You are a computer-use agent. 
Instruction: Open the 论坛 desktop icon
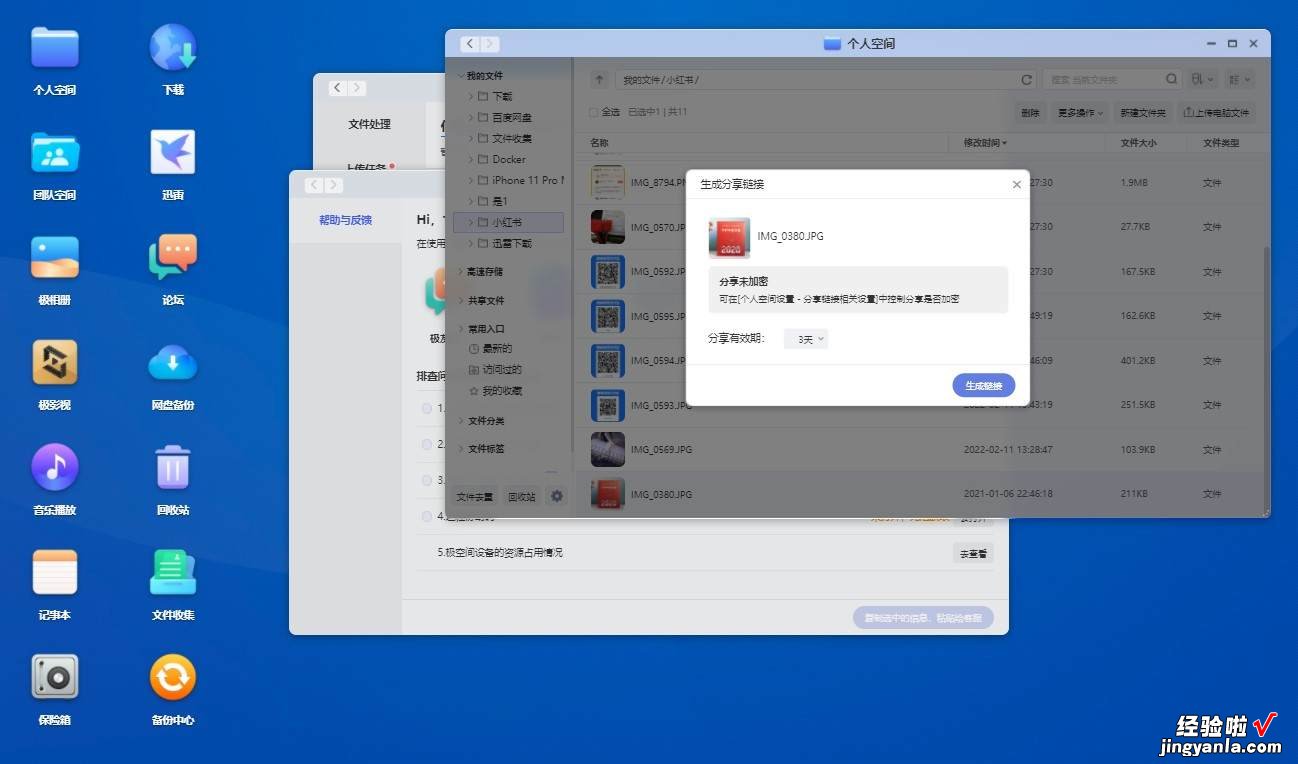coord(173,258)
